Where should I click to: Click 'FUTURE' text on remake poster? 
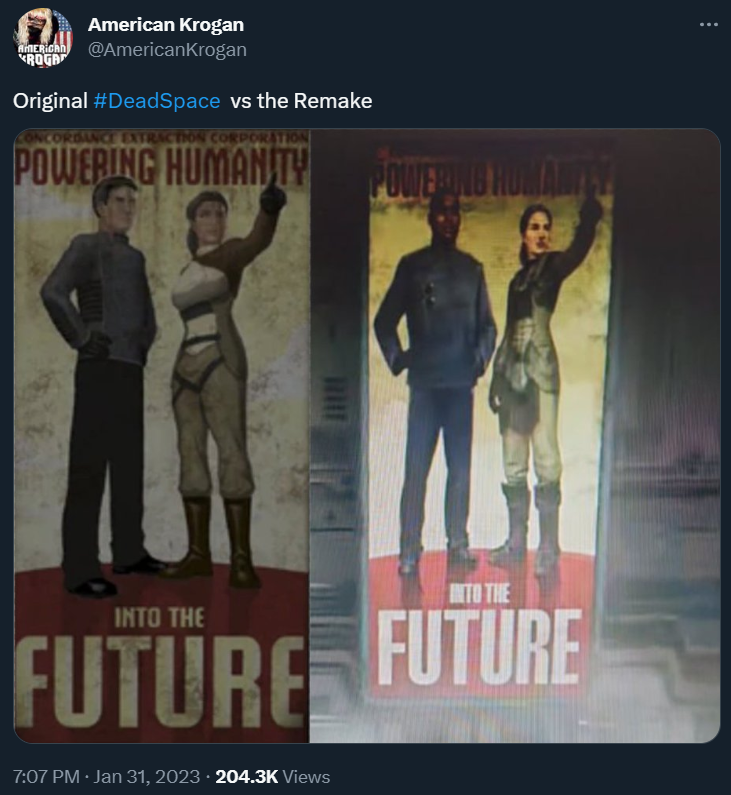click(x=479, y=646)
